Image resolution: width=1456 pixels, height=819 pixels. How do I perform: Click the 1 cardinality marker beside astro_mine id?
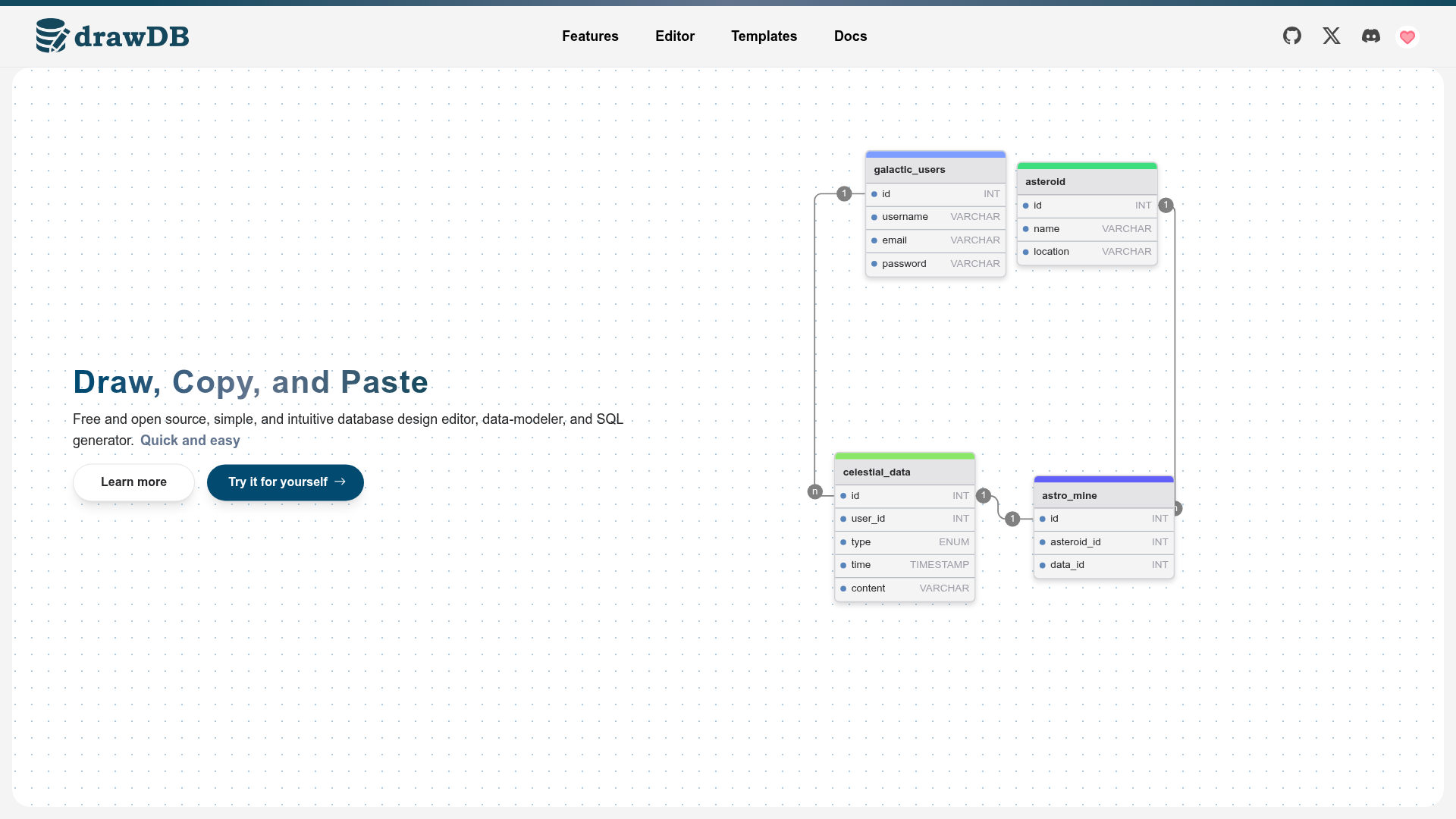[1012, 519]
